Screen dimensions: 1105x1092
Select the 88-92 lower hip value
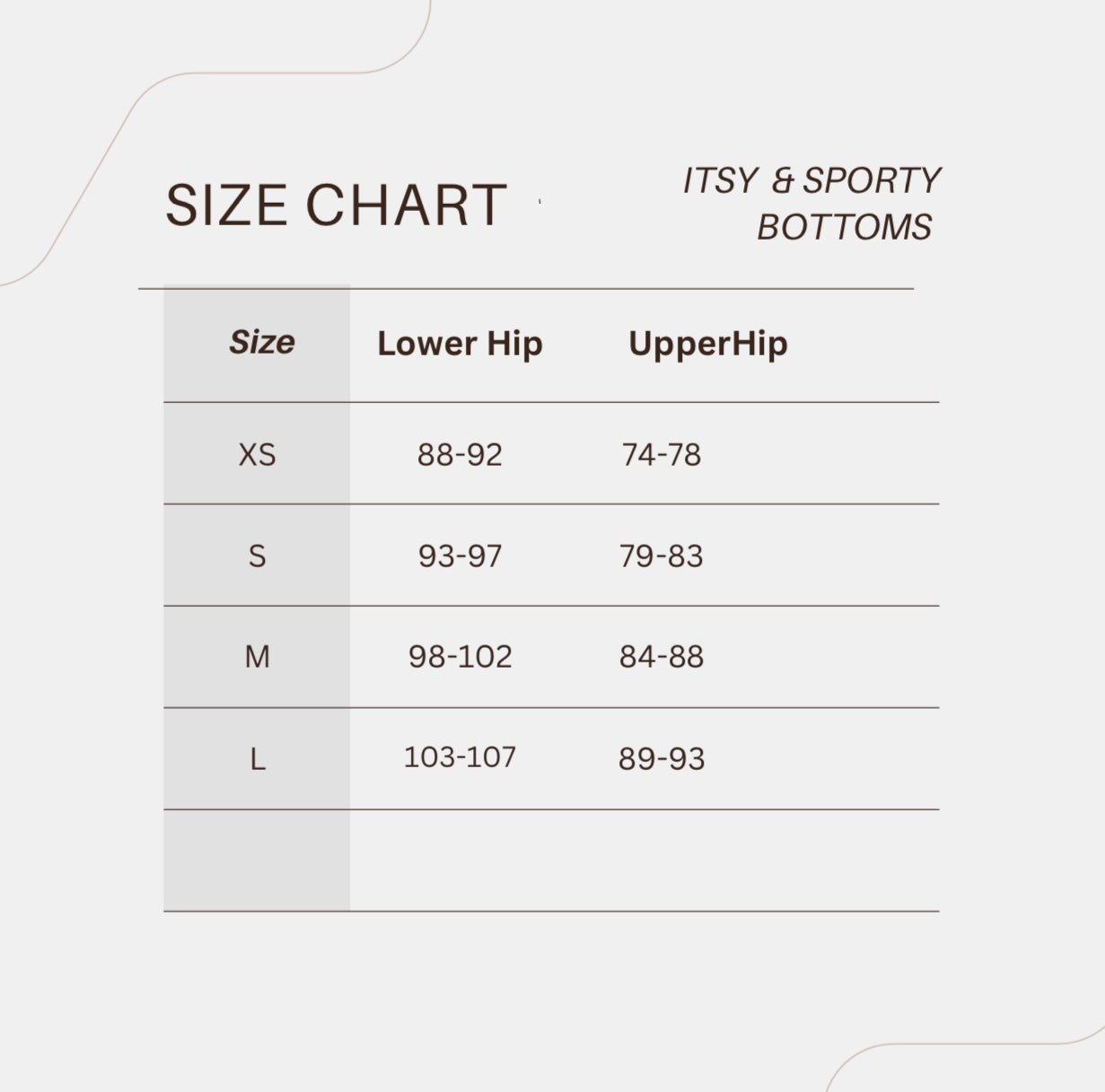click(460, 455)
